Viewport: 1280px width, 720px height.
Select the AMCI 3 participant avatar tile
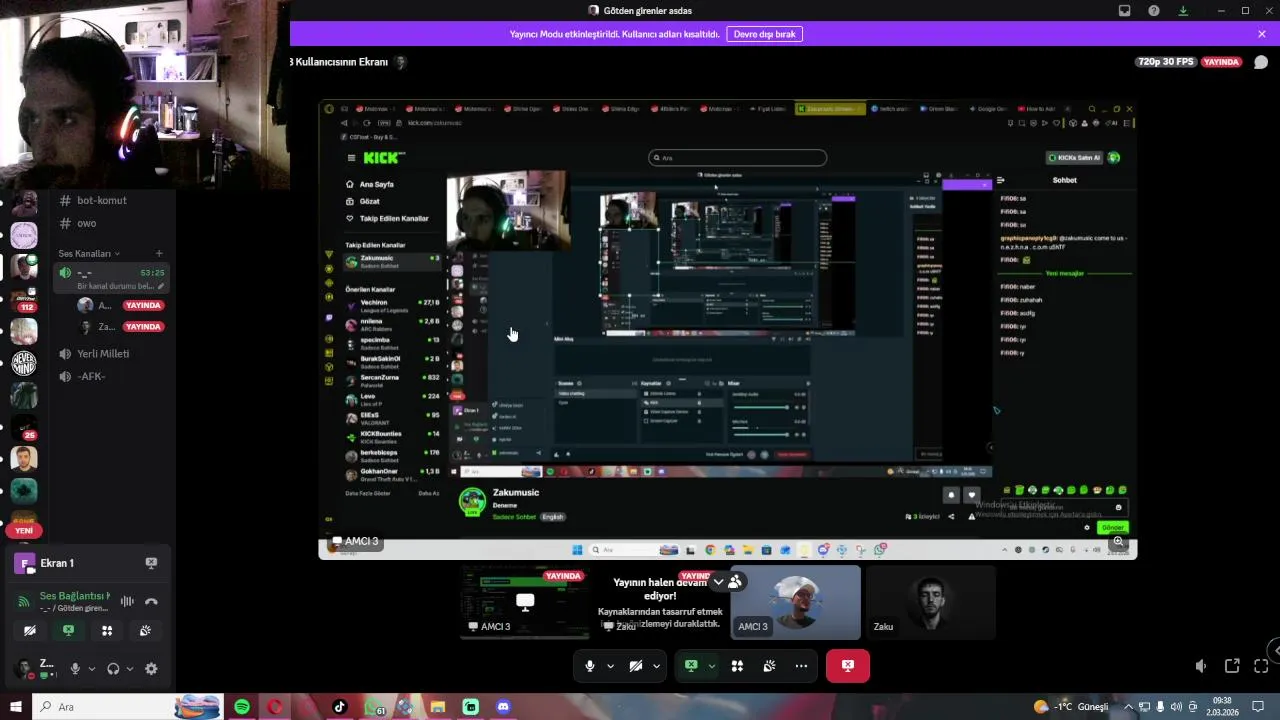[x=796, y=602]
